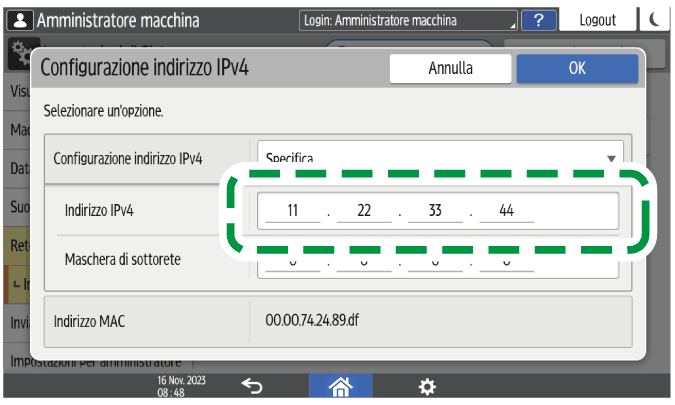This screenshot has width=675, height=405.
Task: Click the user account icon
Action: (20, 20)
